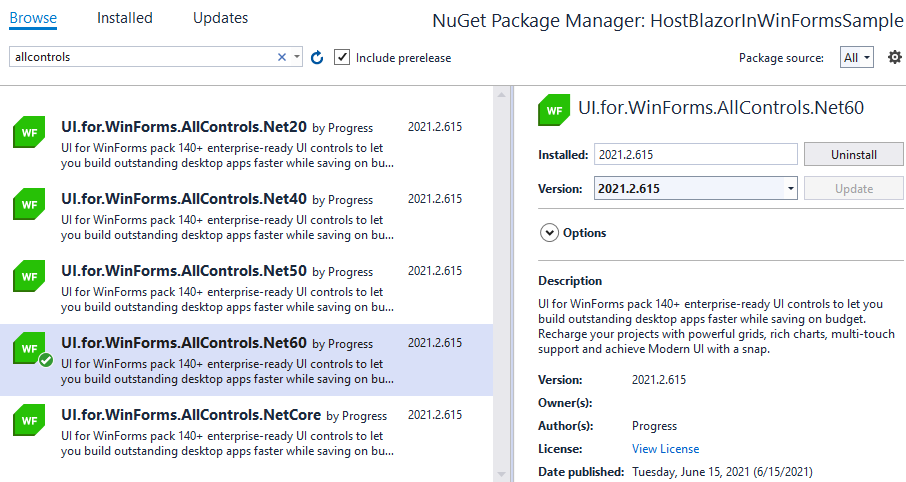Image resolution: width=906 pixels, height=482 pixels.
Task: Switch to Updates tab
Action: click(220, 18)
